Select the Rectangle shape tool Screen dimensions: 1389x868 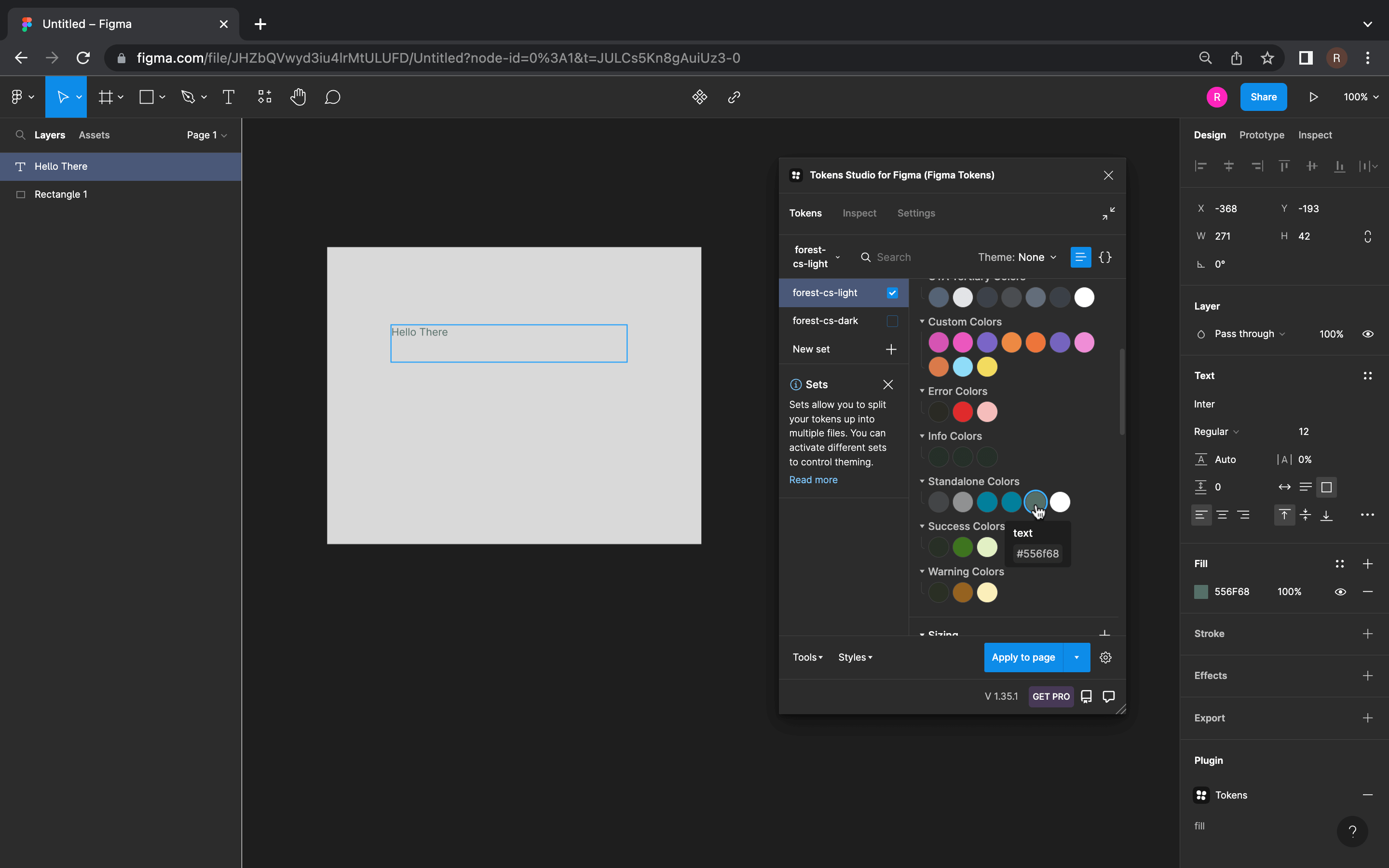pyautogui.click(x=147, y=97)
